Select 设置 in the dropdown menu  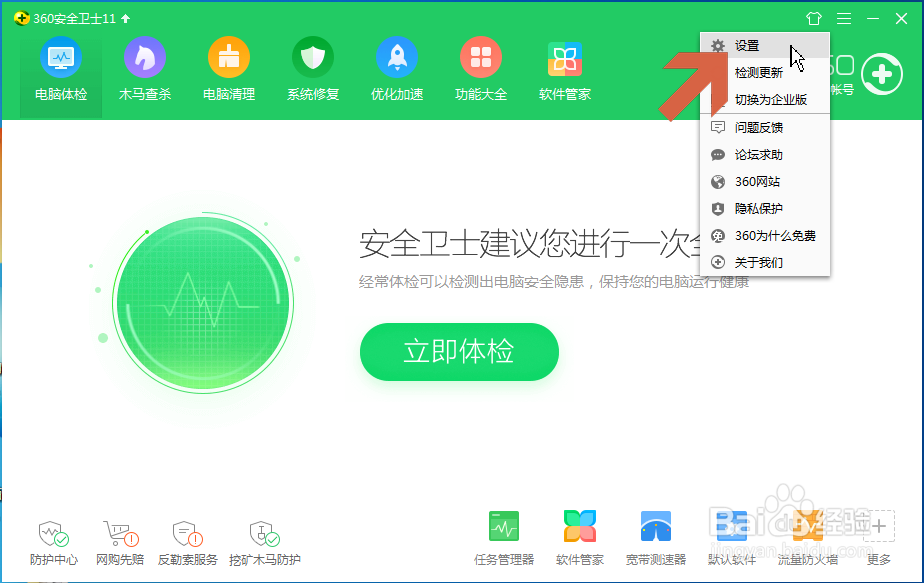tap(765, 45)
